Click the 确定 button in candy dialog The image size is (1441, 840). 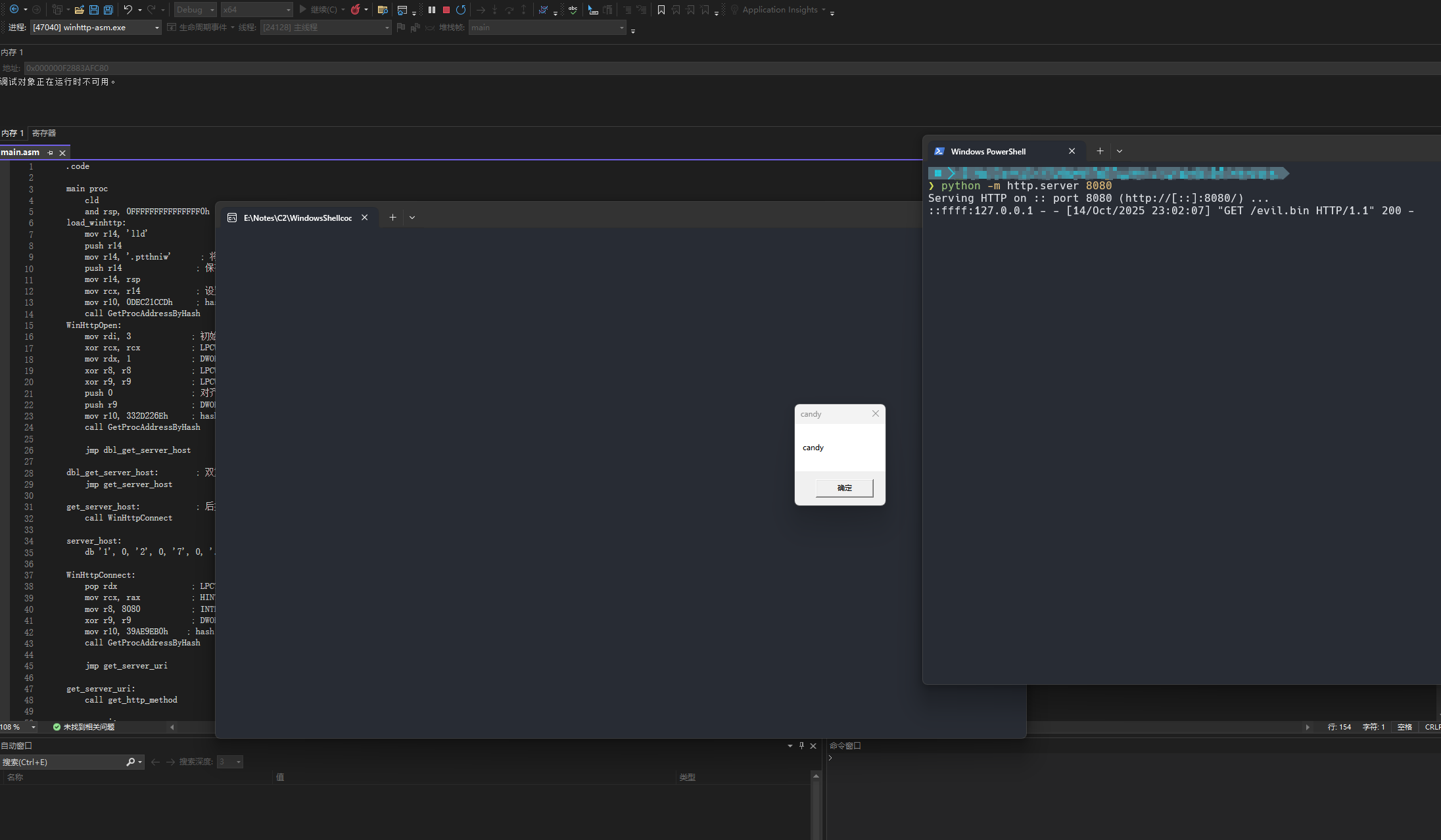844,488
